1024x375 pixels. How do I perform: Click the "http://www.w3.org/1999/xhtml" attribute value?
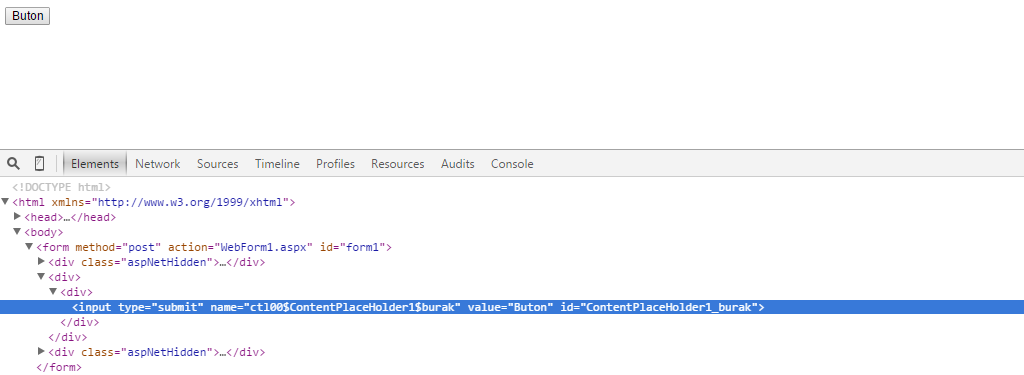[190, 203]
